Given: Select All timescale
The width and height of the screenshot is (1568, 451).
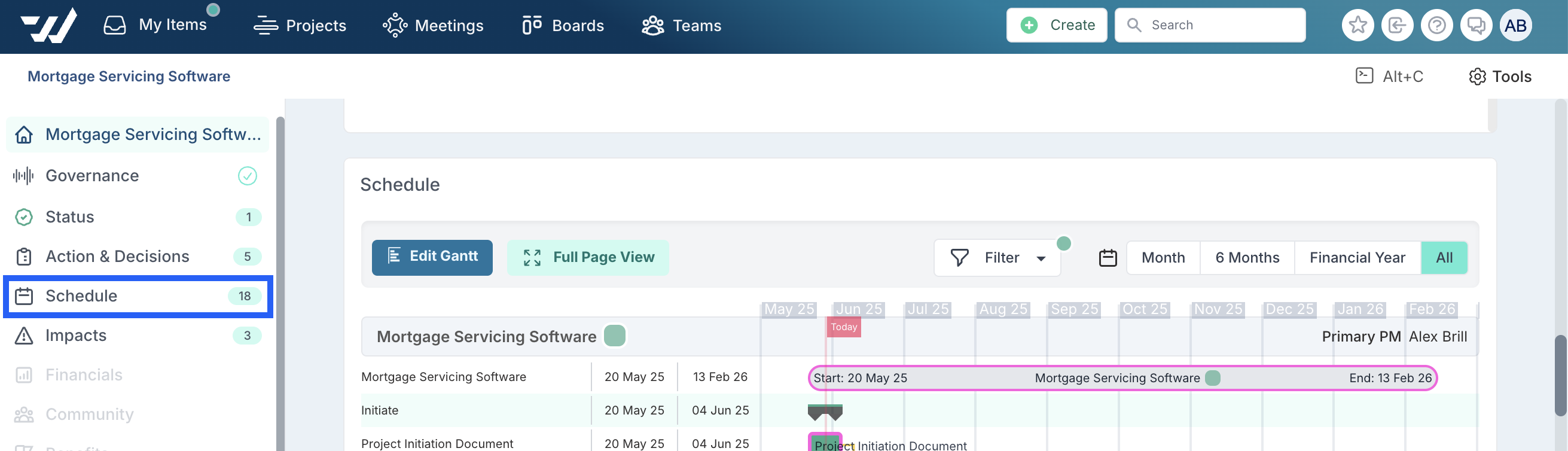Looking at the screenshot, I should point(1444,258).
